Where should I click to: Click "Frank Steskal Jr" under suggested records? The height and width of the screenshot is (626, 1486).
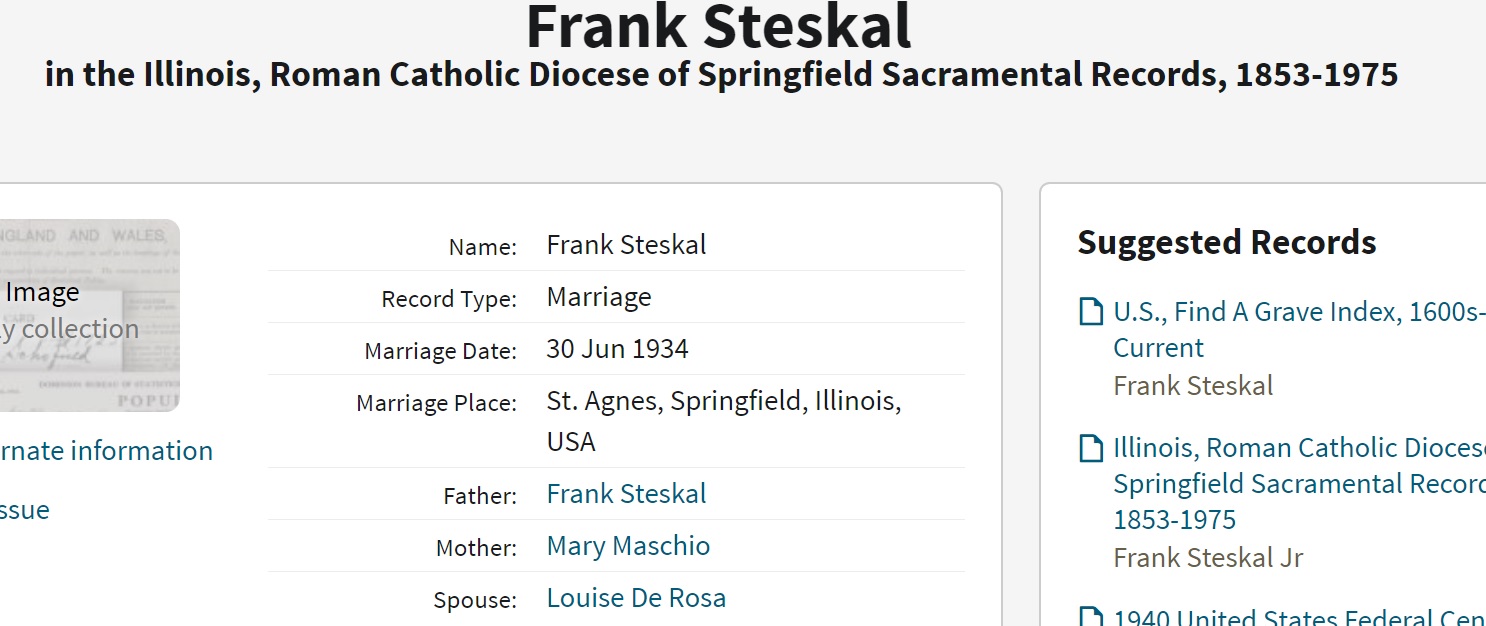(x=1208, y=558)
